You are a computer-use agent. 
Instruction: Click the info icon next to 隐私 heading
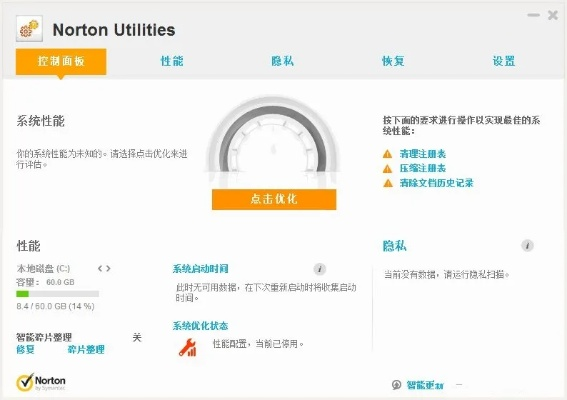point(527,246)
